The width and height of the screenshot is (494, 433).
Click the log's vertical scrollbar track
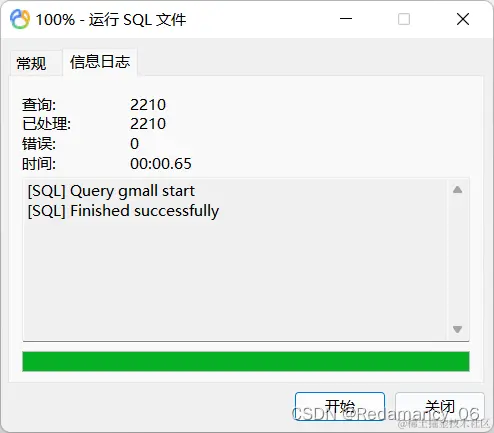point(457,260)
